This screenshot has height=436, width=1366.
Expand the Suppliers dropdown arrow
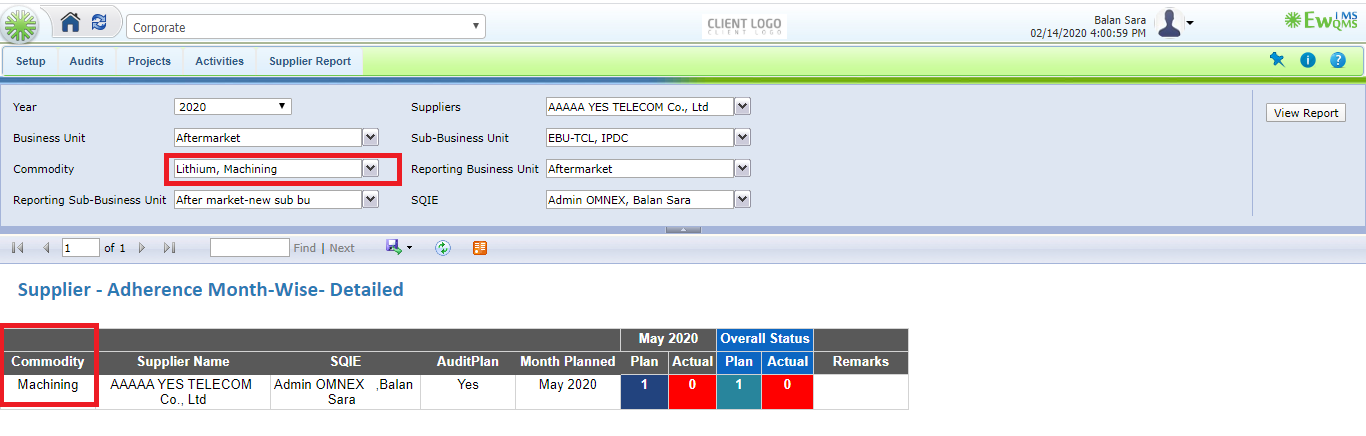click(742, 106)
